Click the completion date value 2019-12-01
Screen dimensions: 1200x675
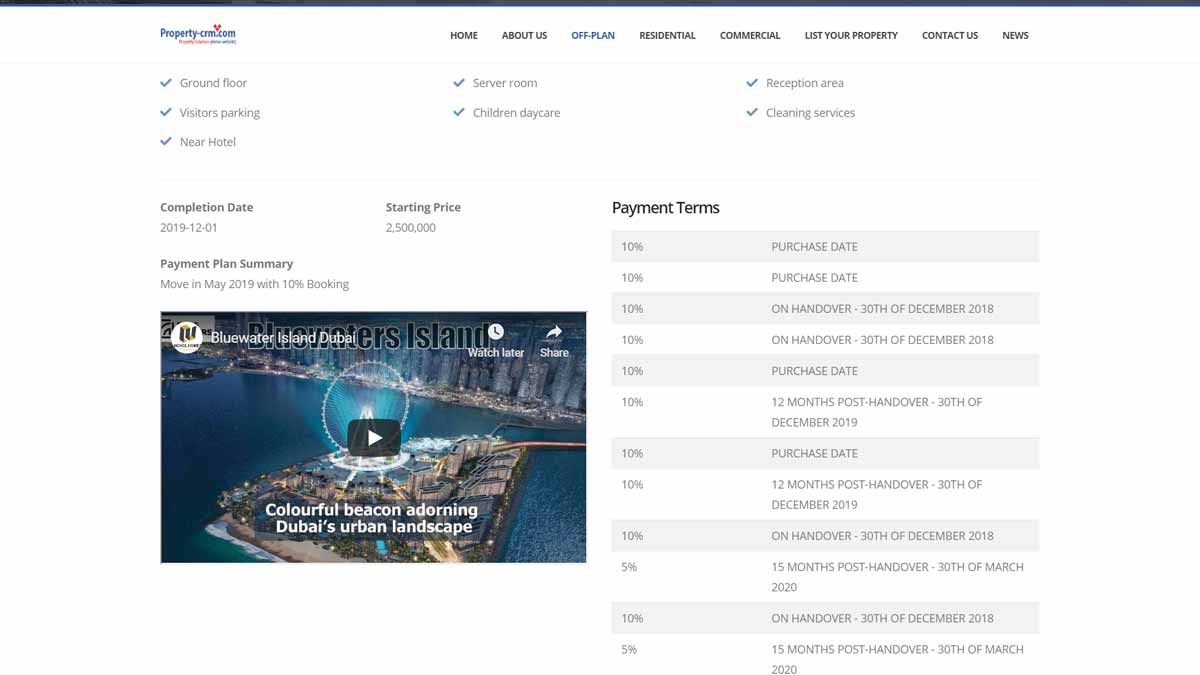pos(189,228)
